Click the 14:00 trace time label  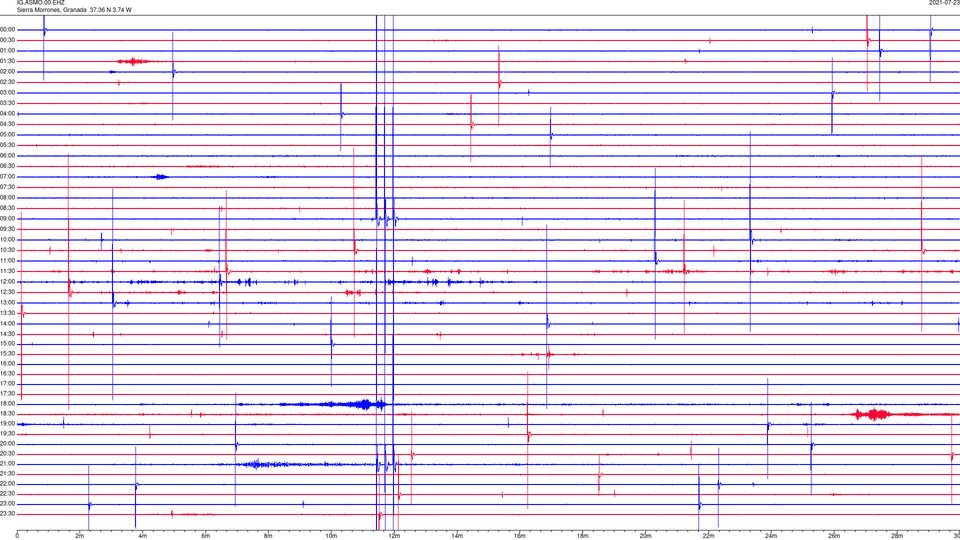pyautogui.click(x=8, y=323)
